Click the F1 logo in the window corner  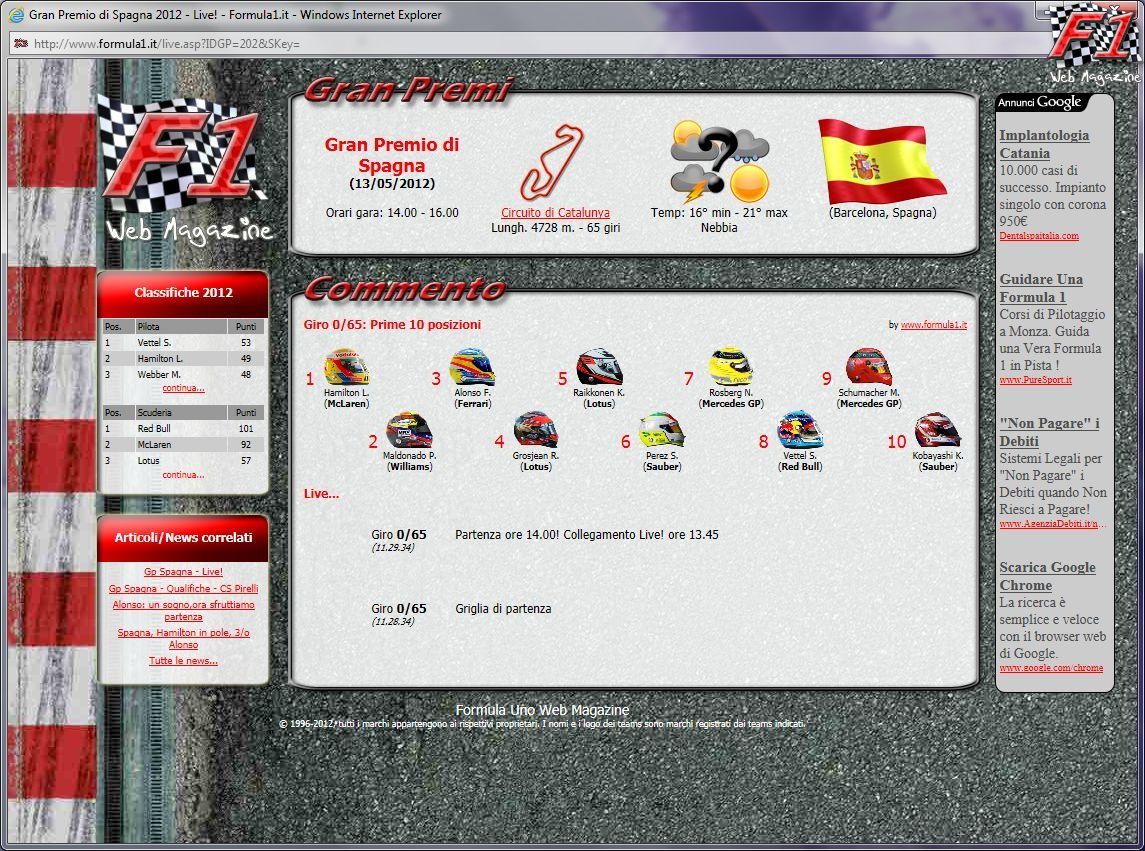[1095, 42]
